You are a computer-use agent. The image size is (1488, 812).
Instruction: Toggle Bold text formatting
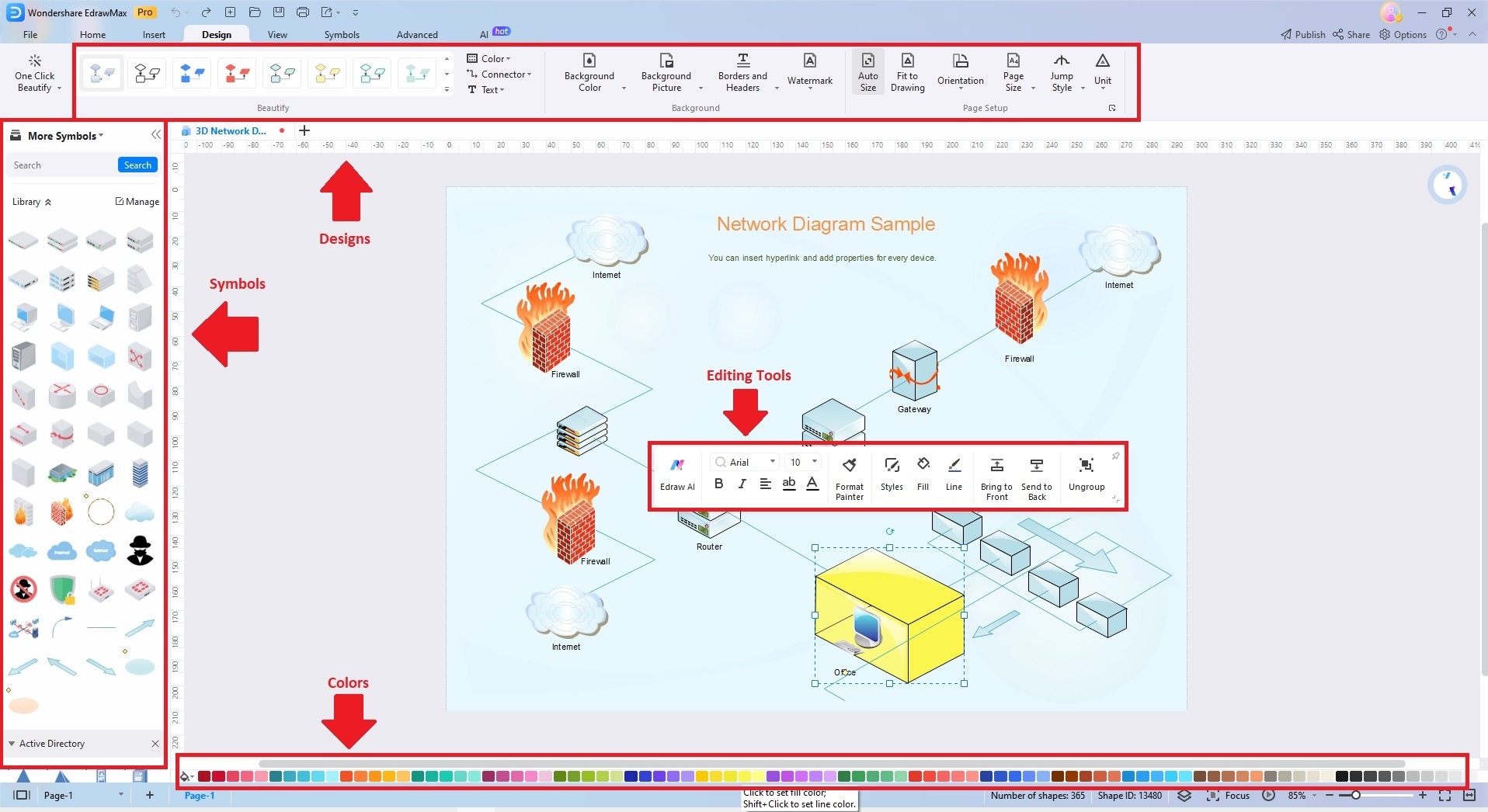click(x=718, y=484)
